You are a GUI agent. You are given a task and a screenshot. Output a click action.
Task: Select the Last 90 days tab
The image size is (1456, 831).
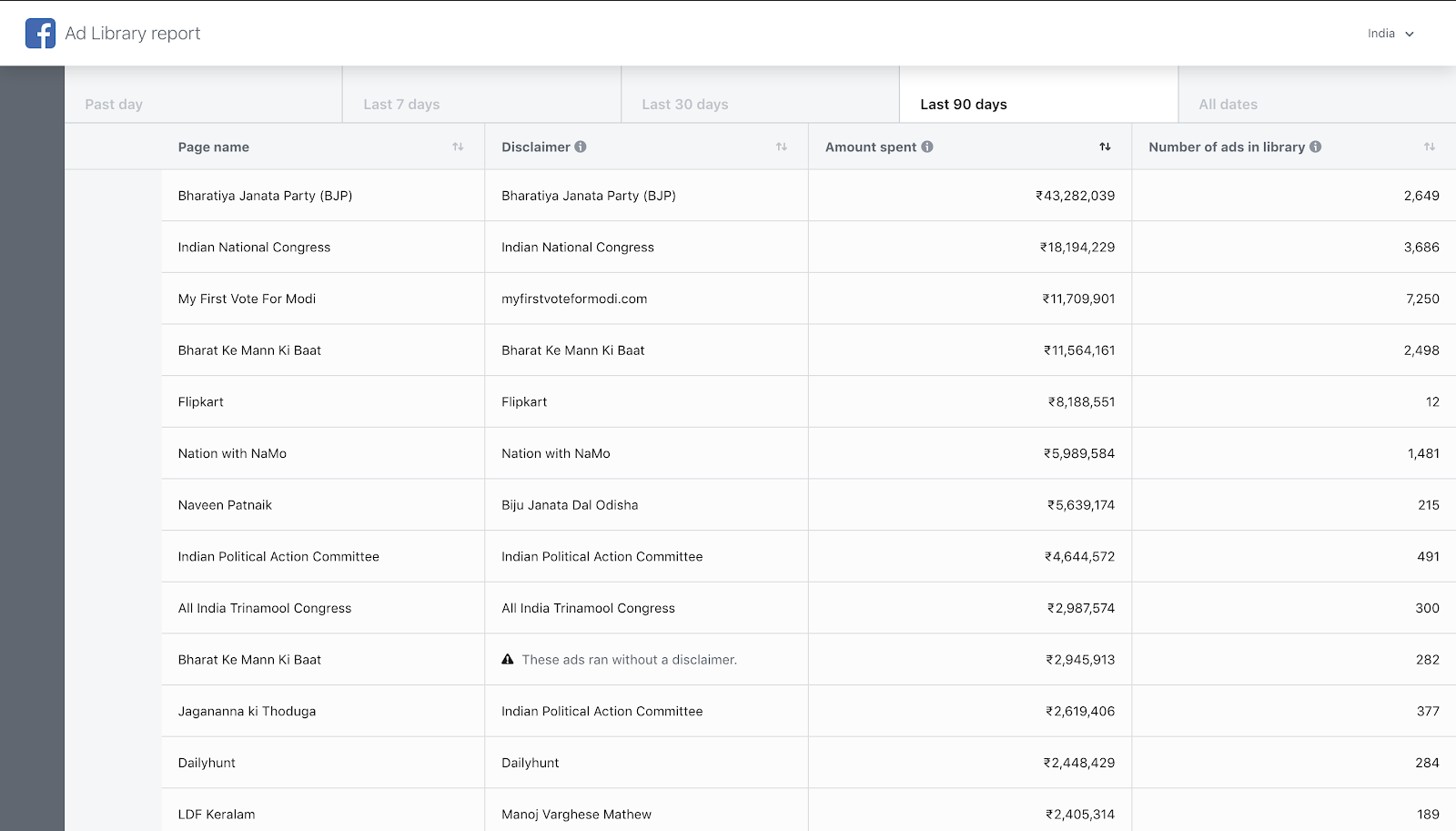click(x=1039, y=95)
